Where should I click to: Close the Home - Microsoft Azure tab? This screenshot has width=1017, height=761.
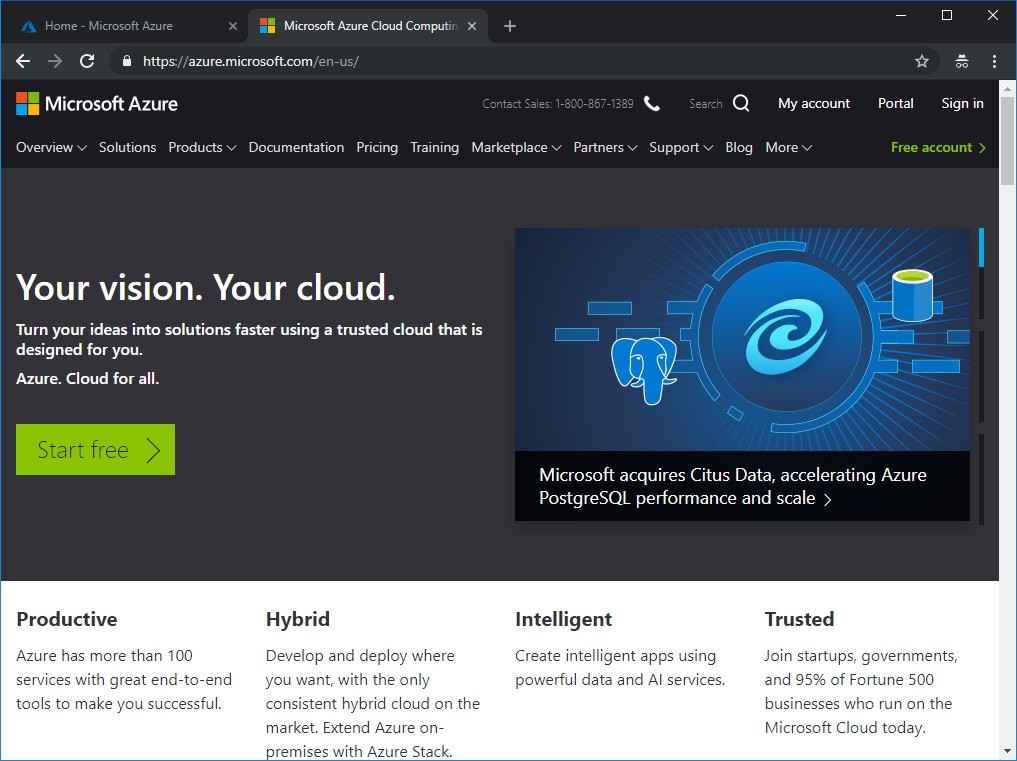tap(233, 26)
